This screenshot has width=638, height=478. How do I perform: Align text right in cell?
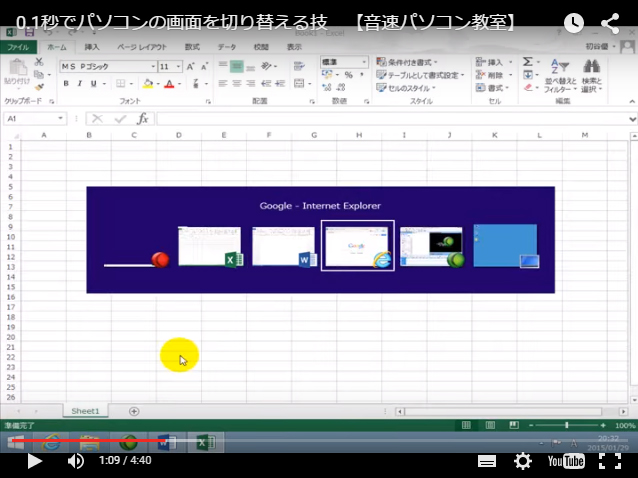click(251, 84)
